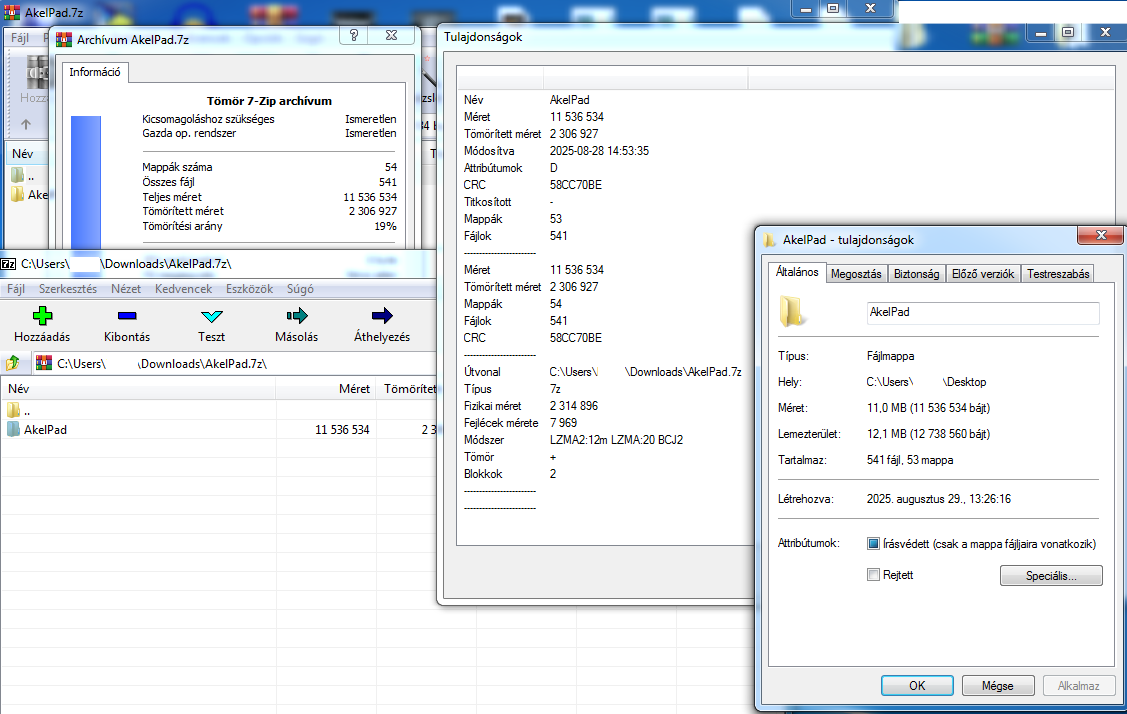This screenshot has width=1127, height=714.
Task: Click the 7z icon in the 7-Zip title bar
Action: click(9, 264)
